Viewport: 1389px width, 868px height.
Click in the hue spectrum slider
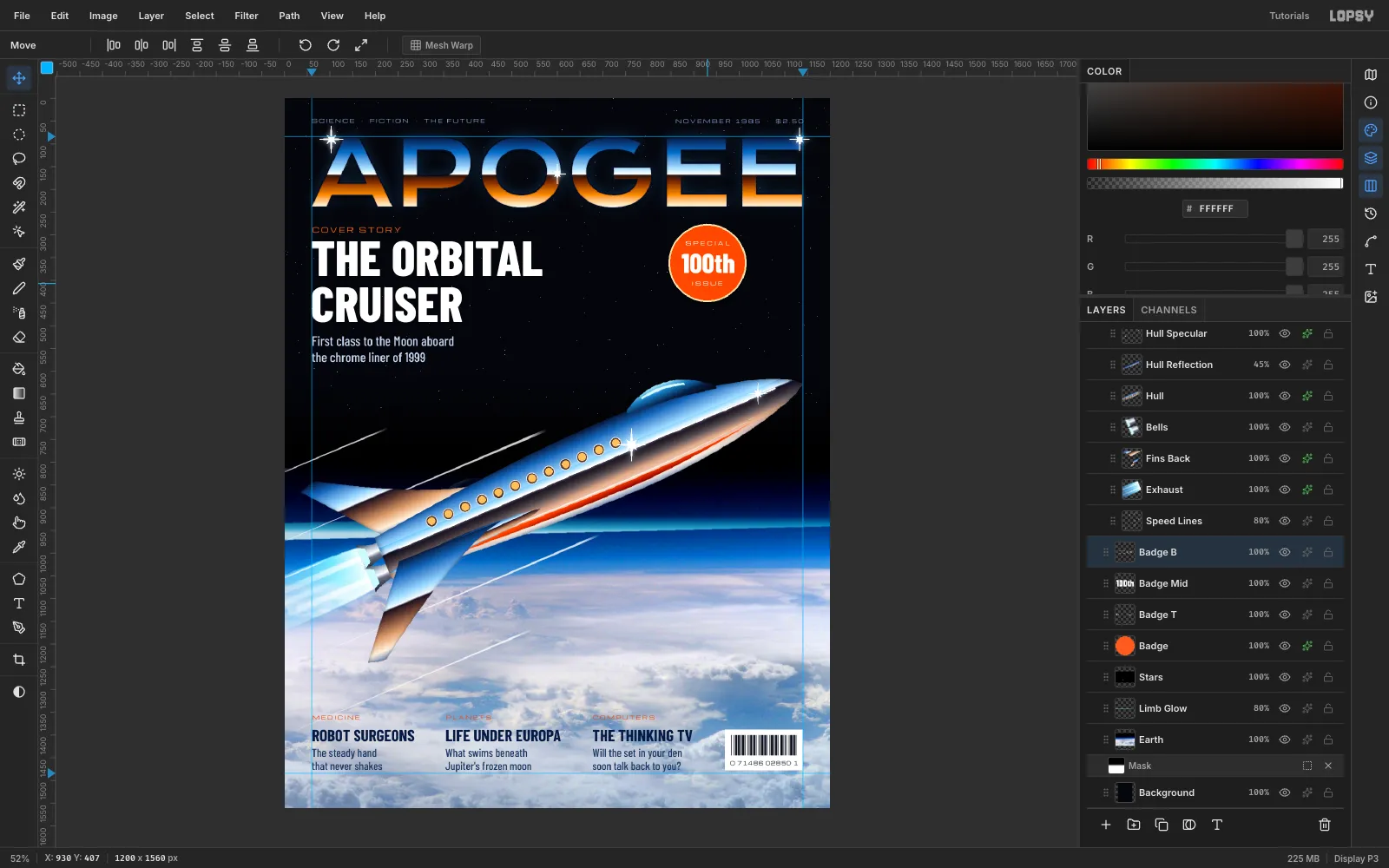pyautogui.click(x=1215, y=164)
